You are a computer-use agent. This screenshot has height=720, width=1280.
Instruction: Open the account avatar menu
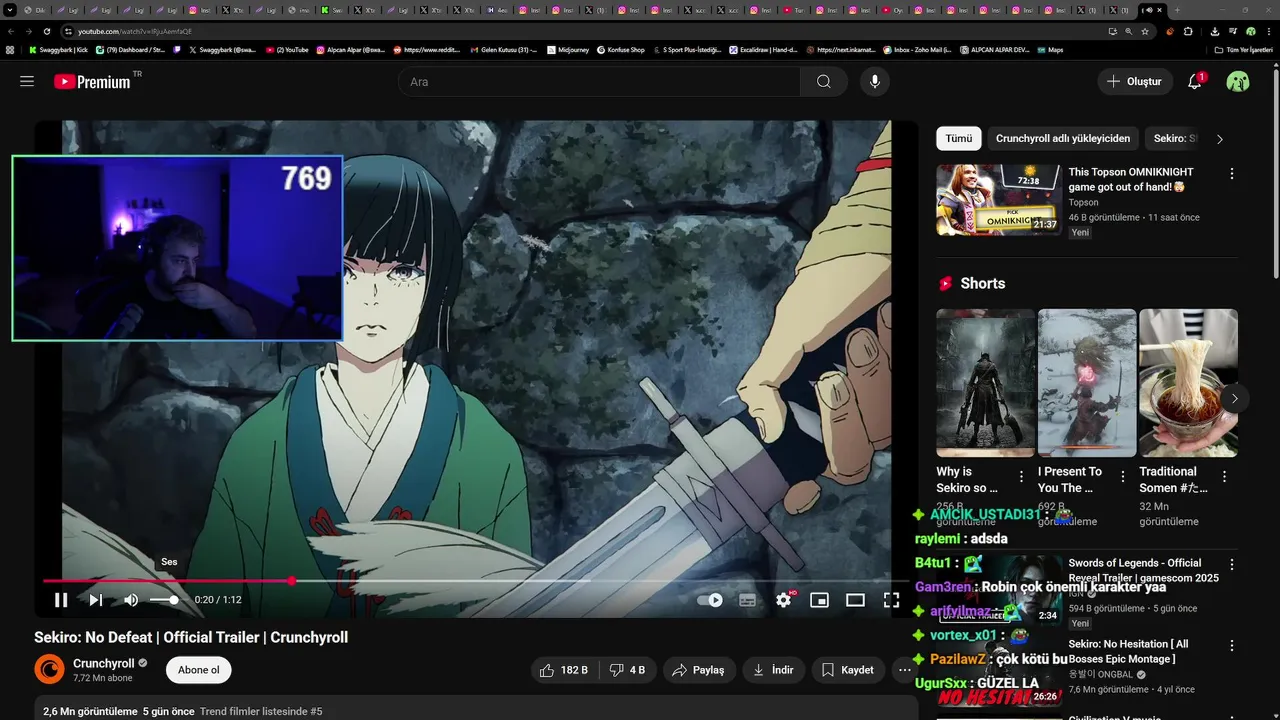click(x=1238, y=82)
